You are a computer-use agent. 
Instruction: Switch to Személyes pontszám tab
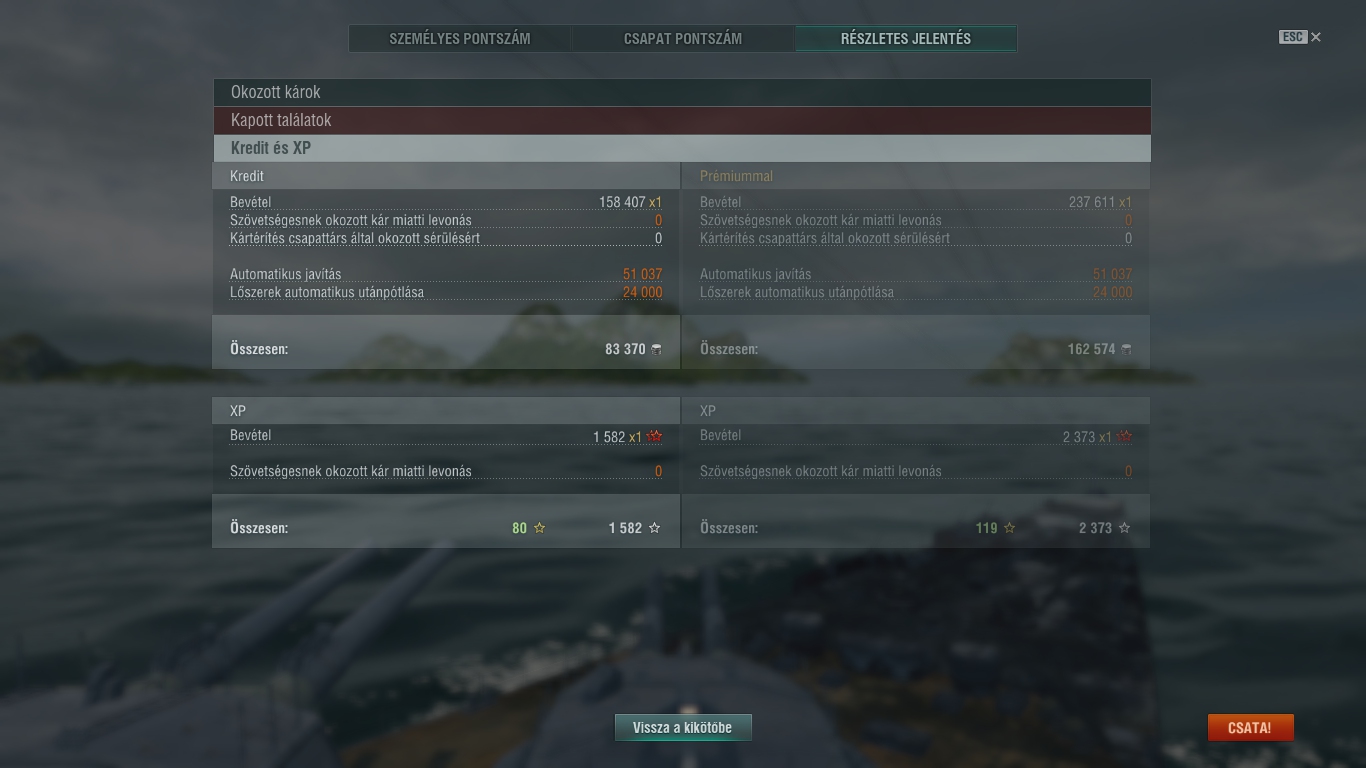coord(460,39)
